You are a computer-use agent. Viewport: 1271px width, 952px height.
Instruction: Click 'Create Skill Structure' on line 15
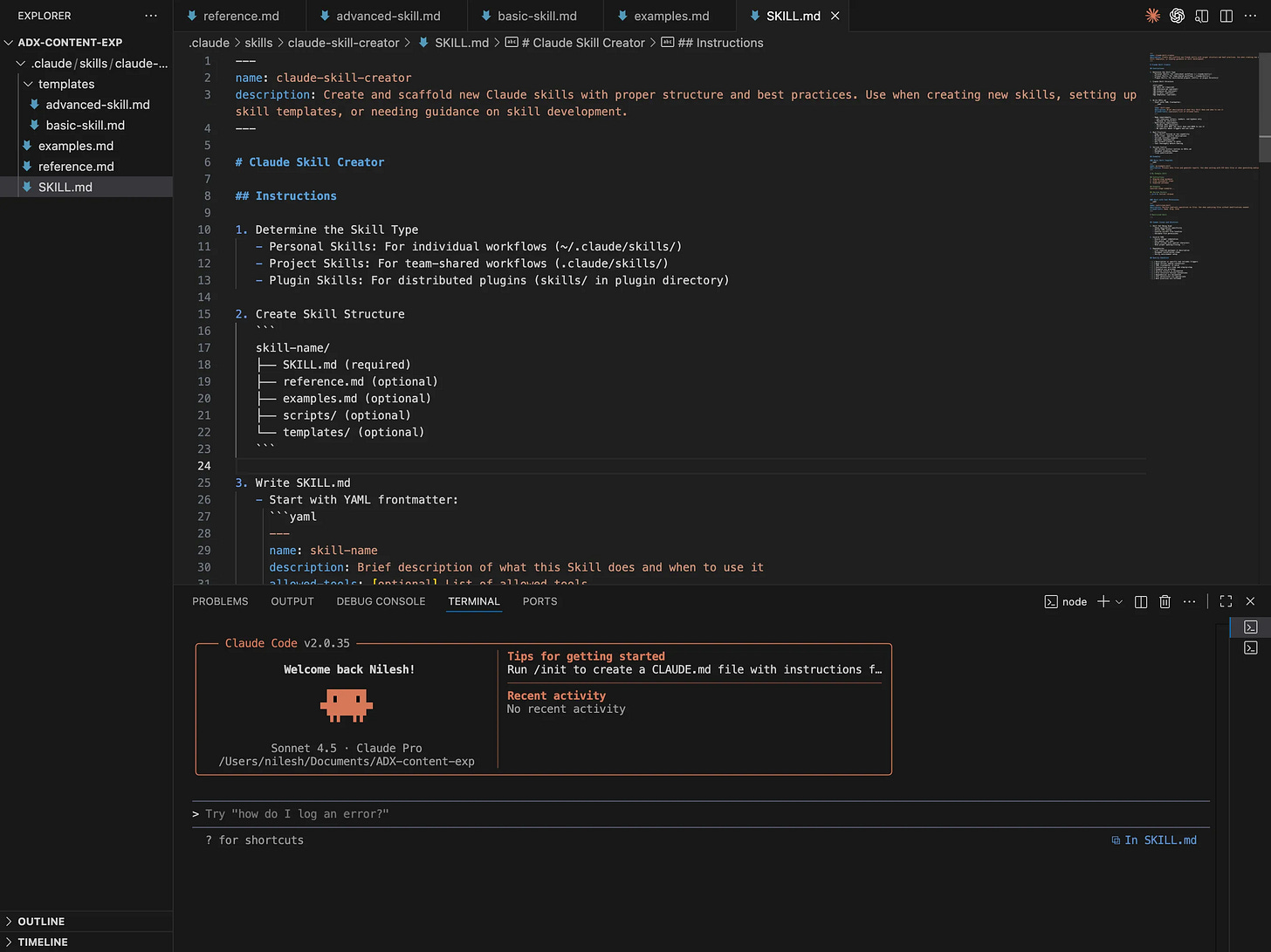click(330, 314)
